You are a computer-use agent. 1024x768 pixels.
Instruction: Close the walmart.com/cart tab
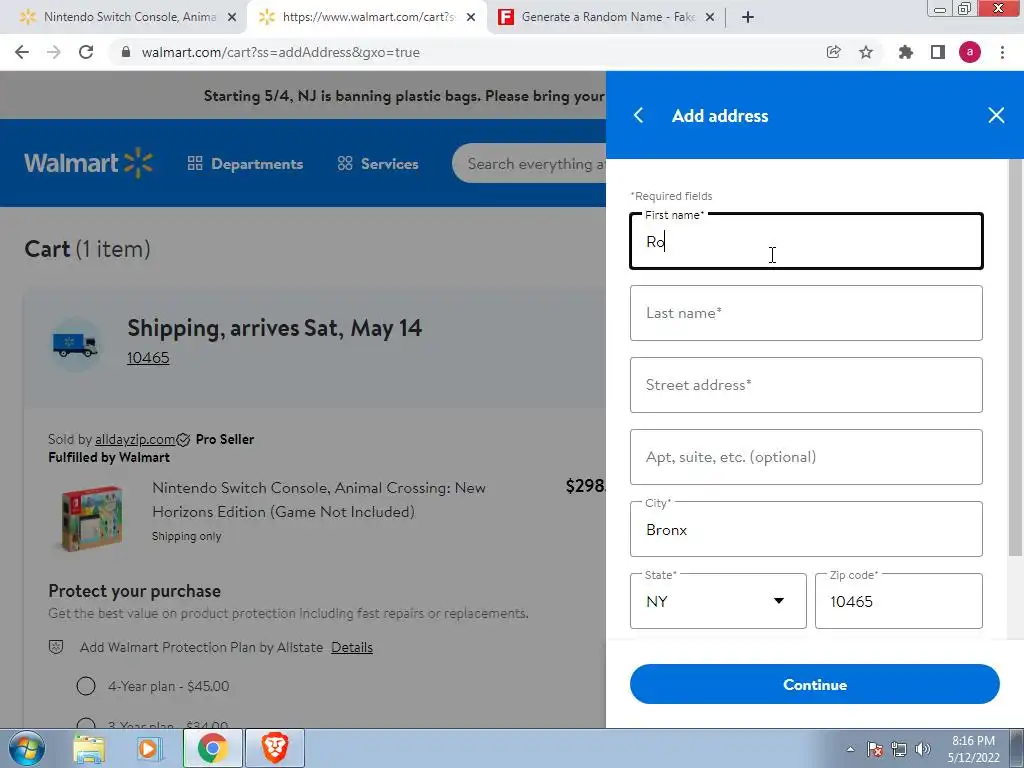coord(471,17)
